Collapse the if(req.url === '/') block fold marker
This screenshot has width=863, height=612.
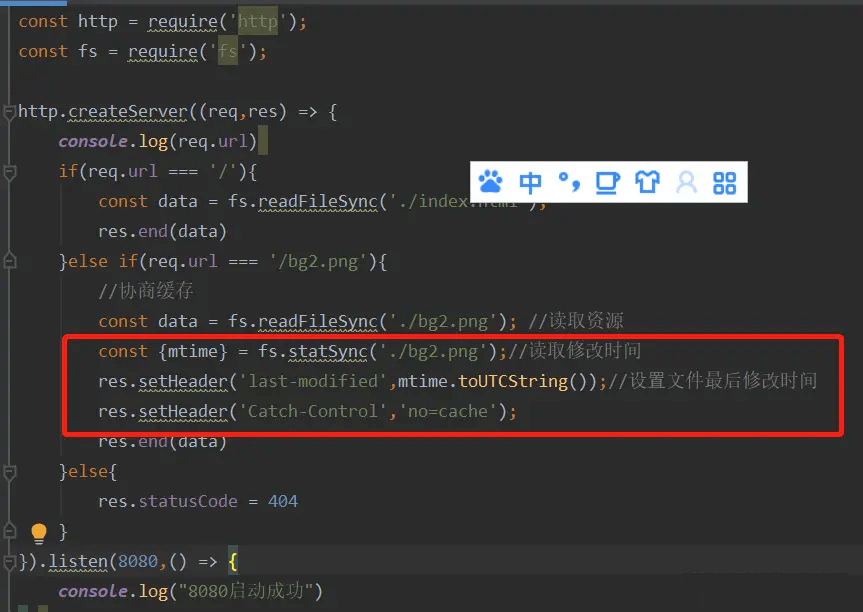pyautogui.click(x=10, y=172)
